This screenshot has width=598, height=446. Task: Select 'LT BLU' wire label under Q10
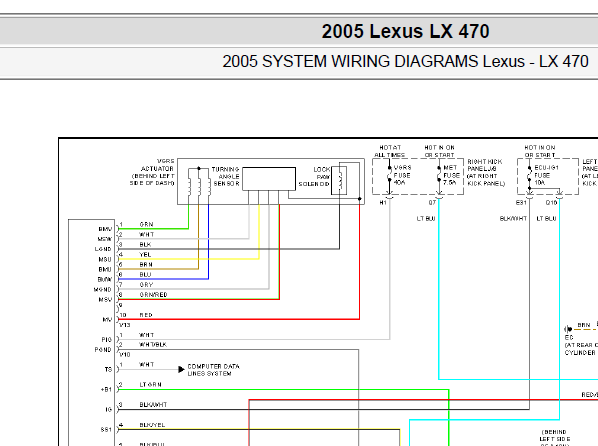tap(547, 219)
